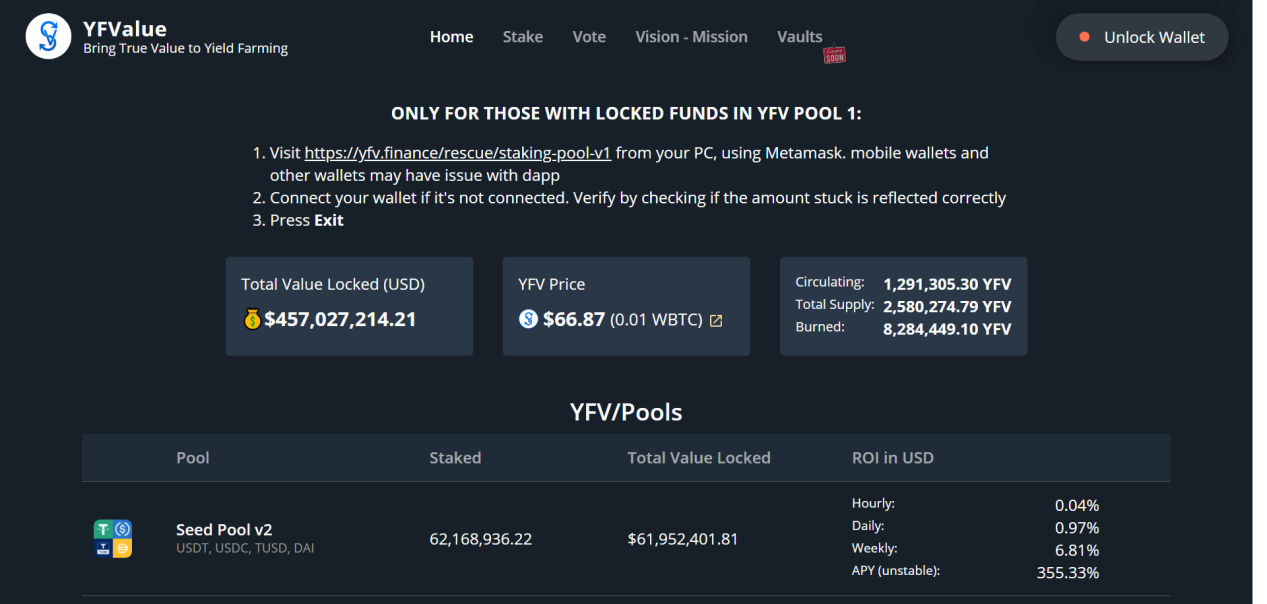Click the YFV coin icon beside $66.87

coord(528,319)
